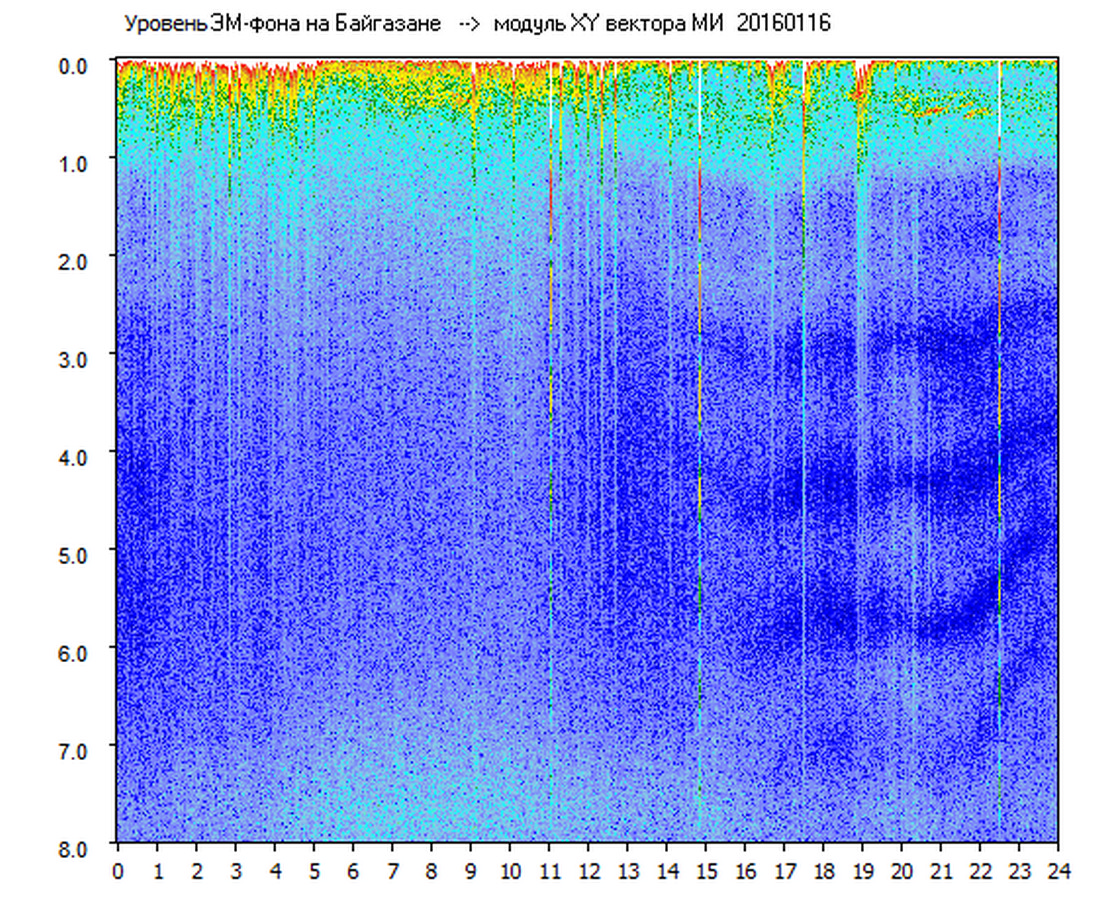This screenshot has height=900, width=1096.
Task: Select hour label "6" on the horizontal axis
Action: (353, 871)
